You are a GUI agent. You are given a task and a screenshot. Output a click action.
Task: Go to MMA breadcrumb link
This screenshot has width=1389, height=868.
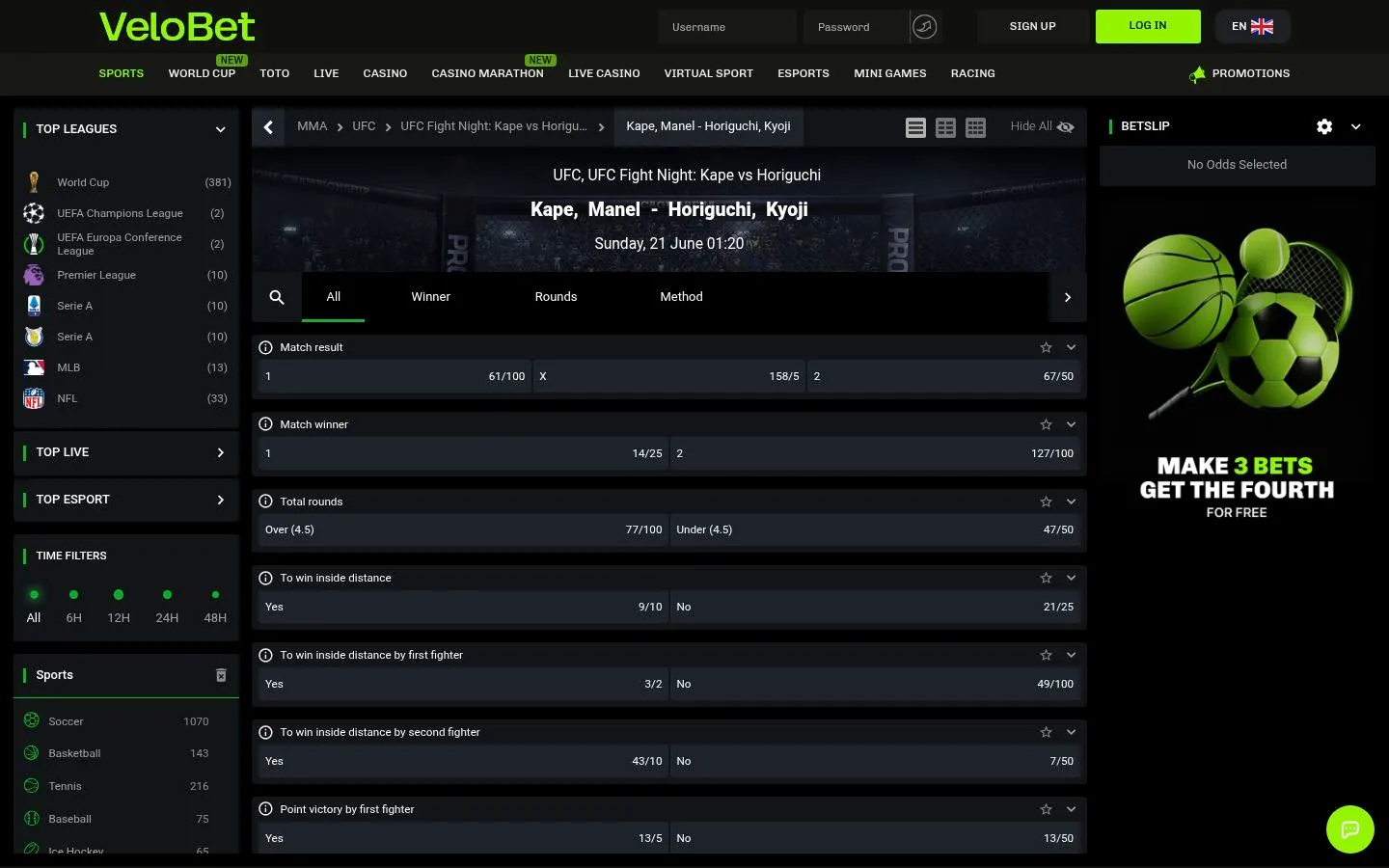312,126
